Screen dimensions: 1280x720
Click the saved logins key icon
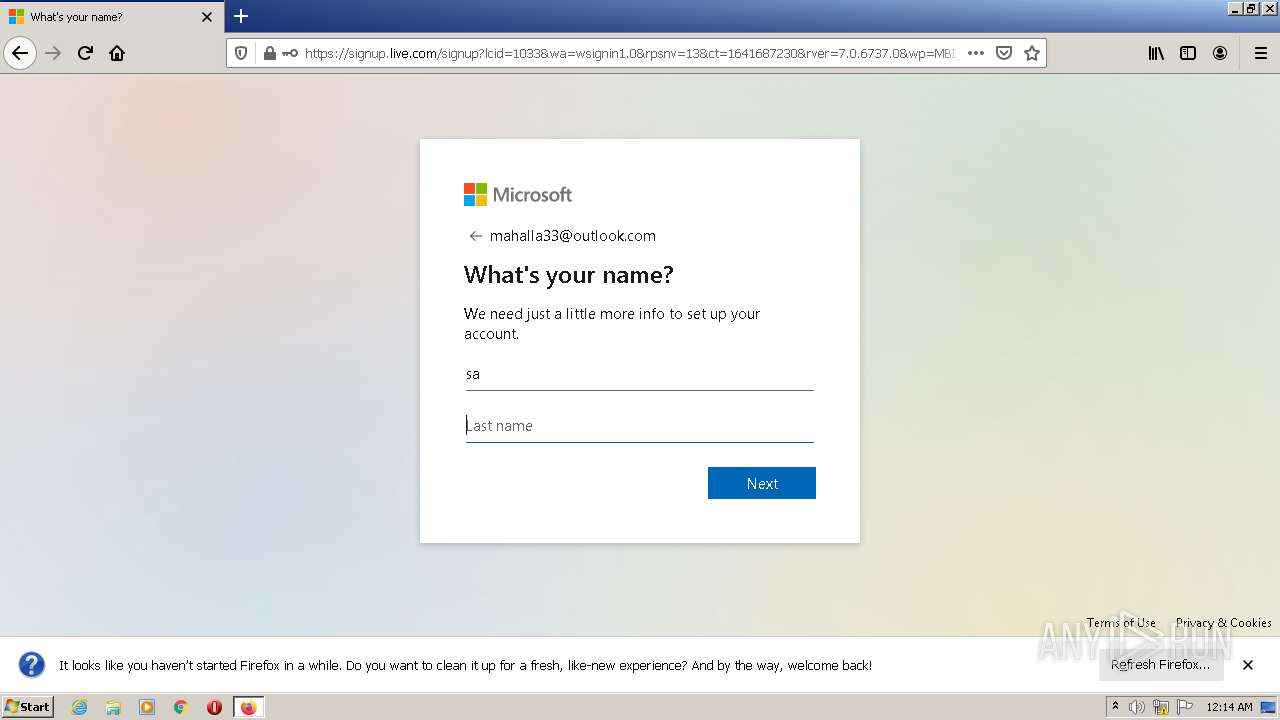click(x=290, y=53)
